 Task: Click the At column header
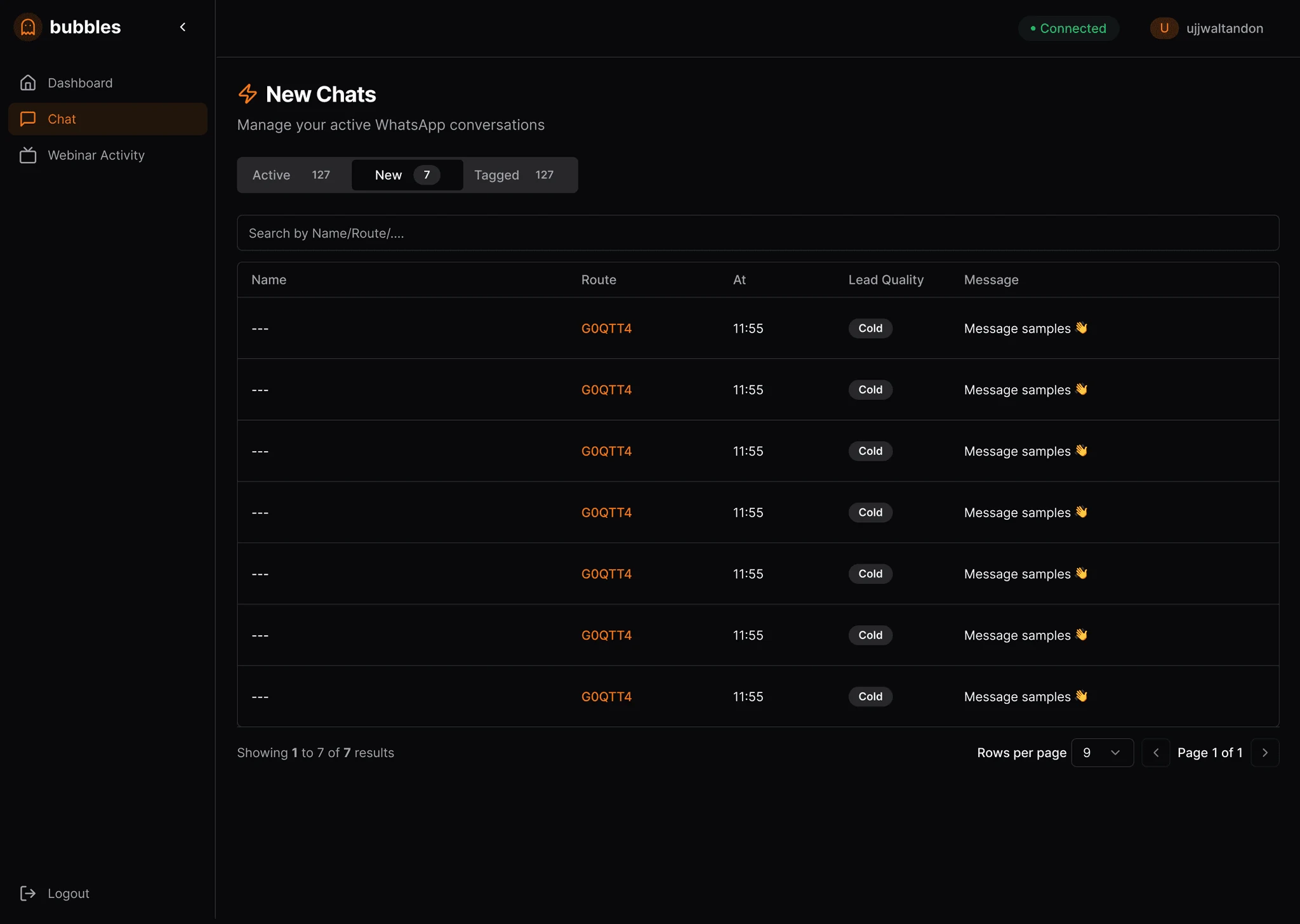point(740,280)
